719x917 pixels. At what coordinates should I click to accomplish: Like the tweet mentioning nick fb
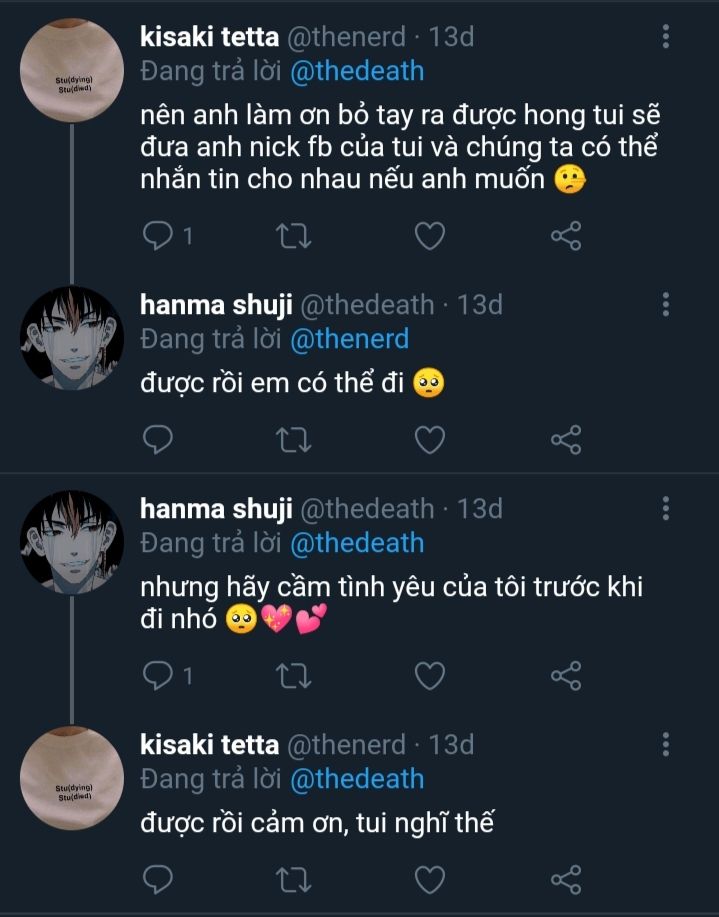coord(429,236)
